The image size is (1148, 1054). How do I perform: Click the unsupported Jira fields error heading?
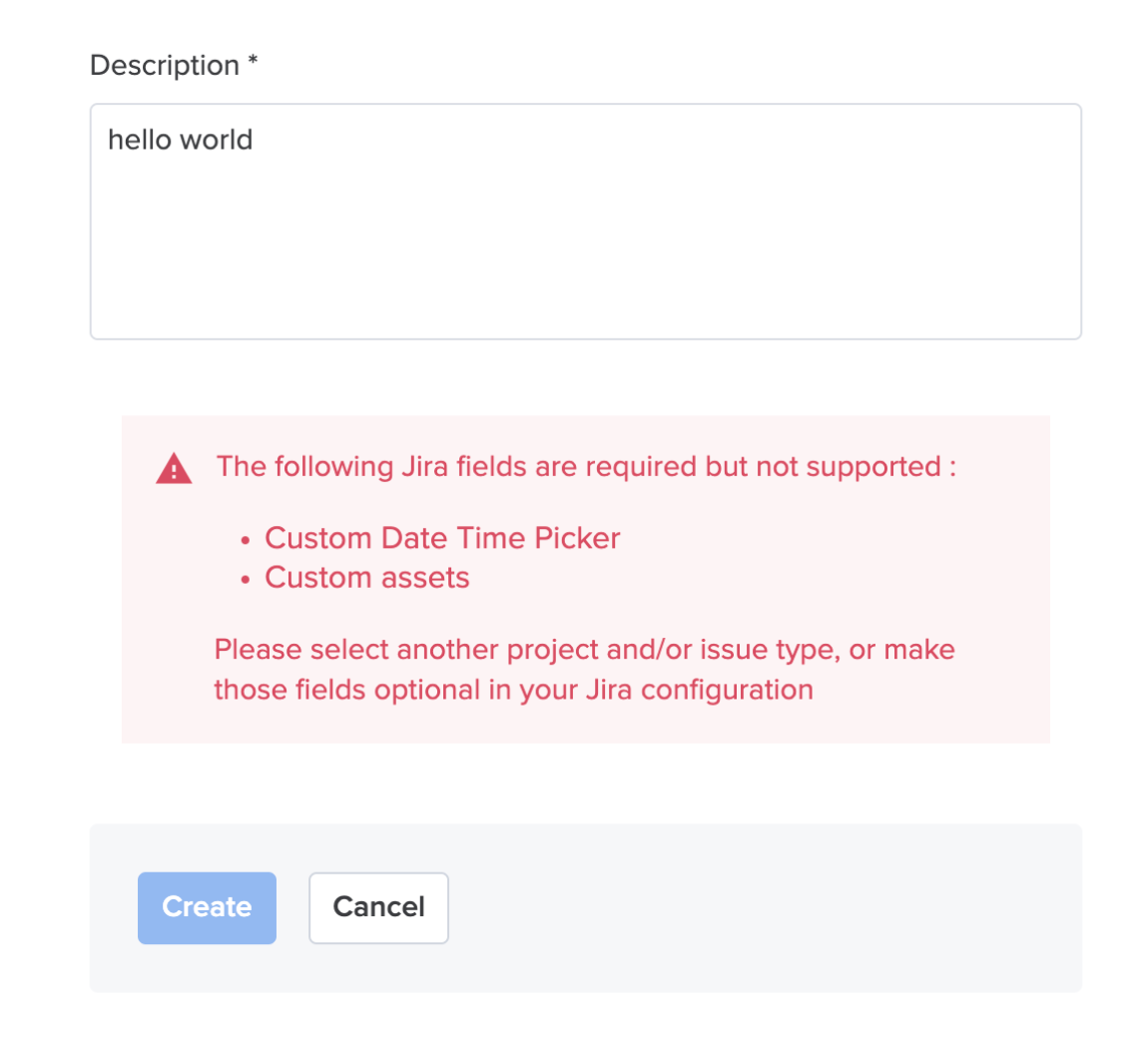(586, 466)
